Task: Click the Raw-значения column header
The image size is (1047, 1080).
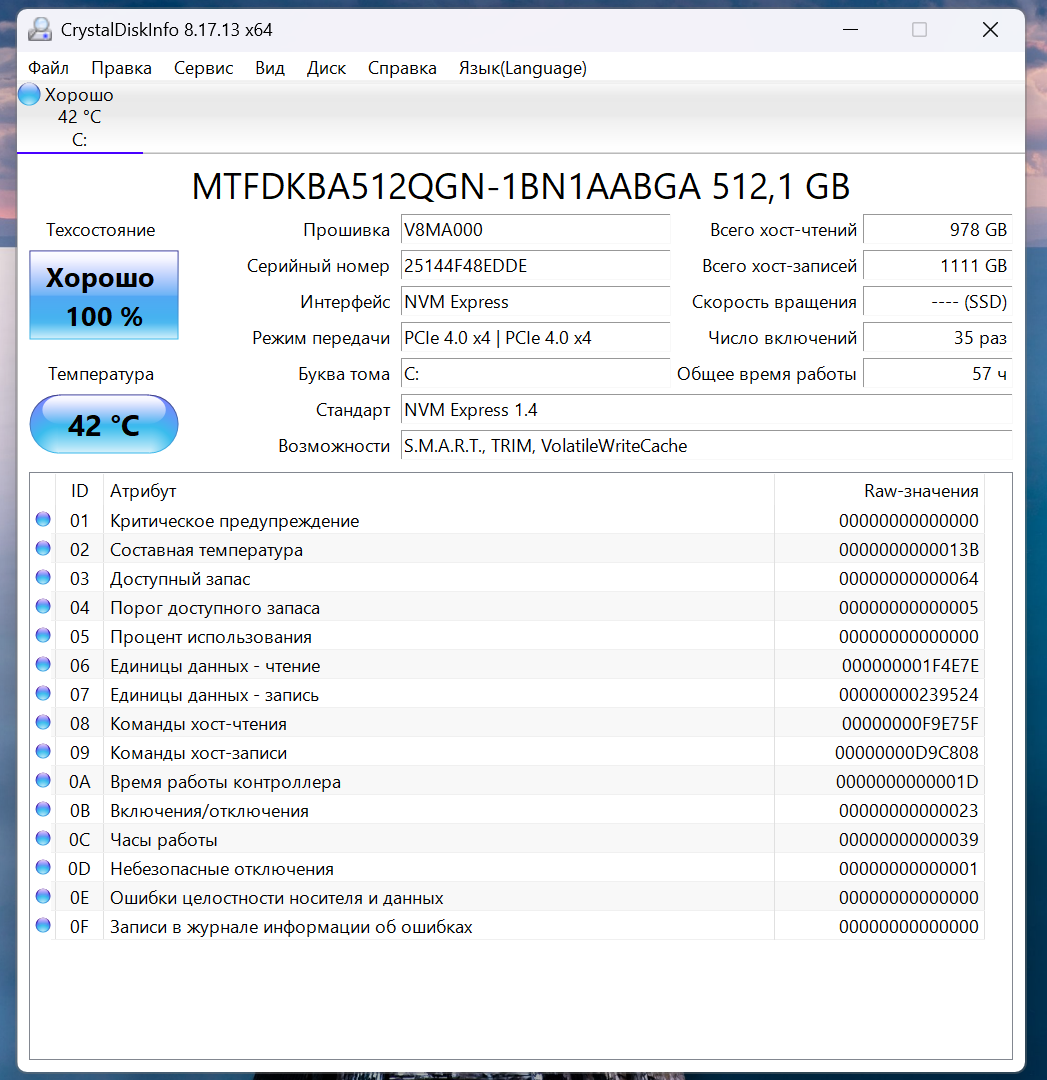Action: pyautogui.click(x=880, y=491)
